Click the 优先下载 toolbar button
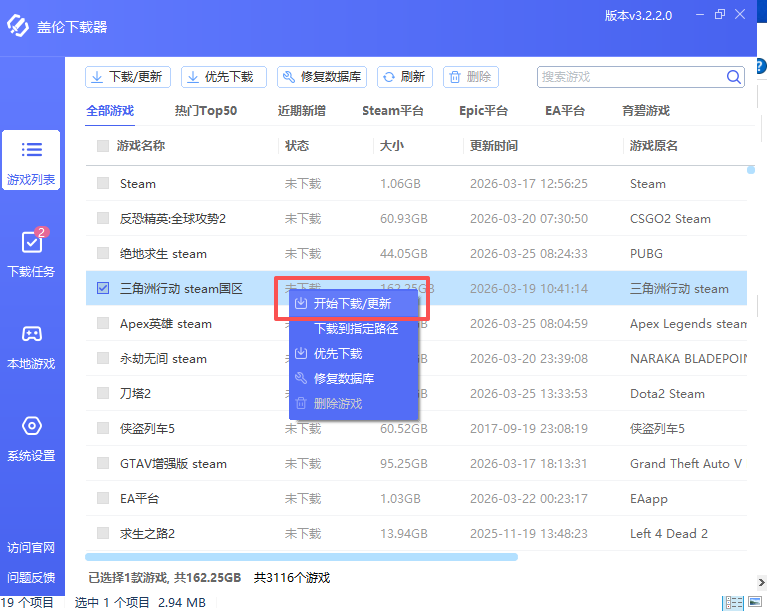The width and height of the screenshot is (767, 611). point(224,77)
